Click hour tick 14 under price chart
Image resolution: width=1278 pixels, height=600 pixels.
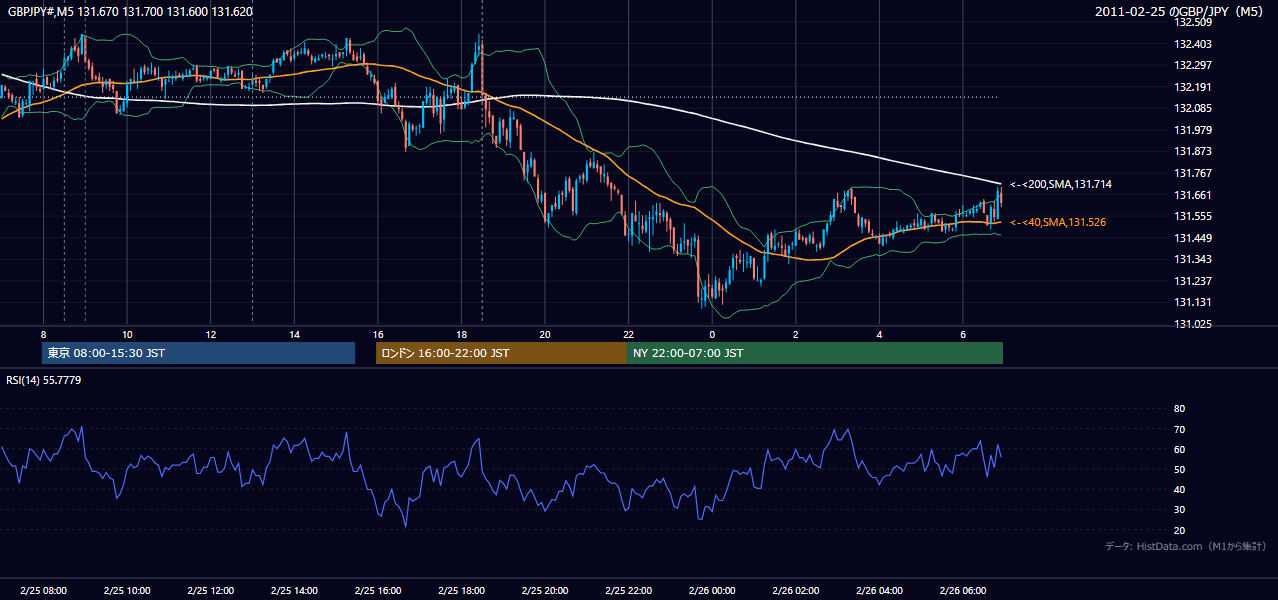coord(294,334)
